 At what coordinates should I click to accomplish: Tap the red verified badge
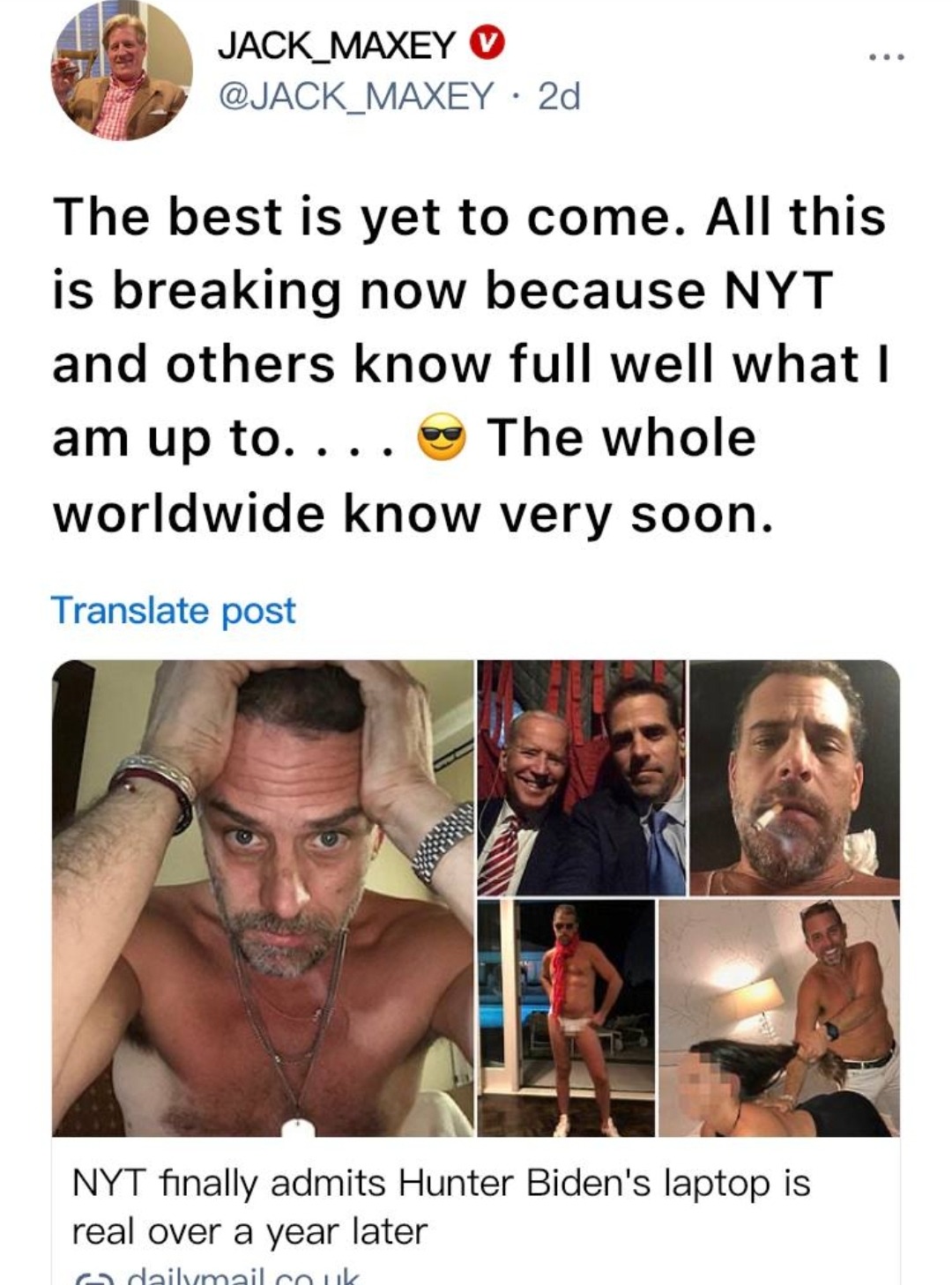485,43
